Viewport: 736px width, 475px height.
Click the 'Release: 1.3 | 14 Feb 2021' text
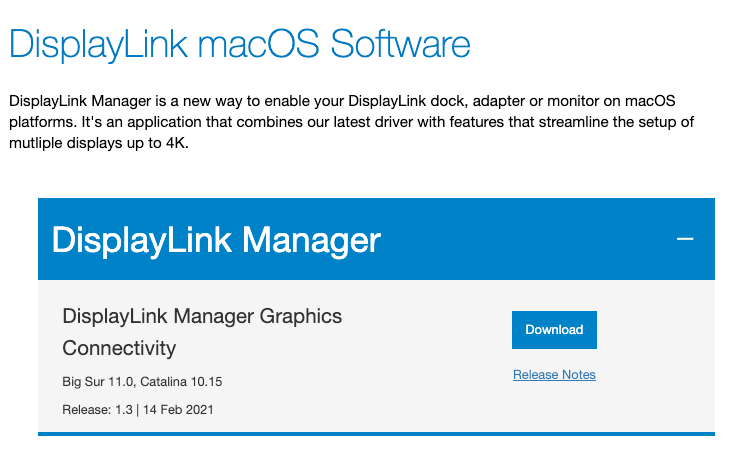tap(138, 410)
